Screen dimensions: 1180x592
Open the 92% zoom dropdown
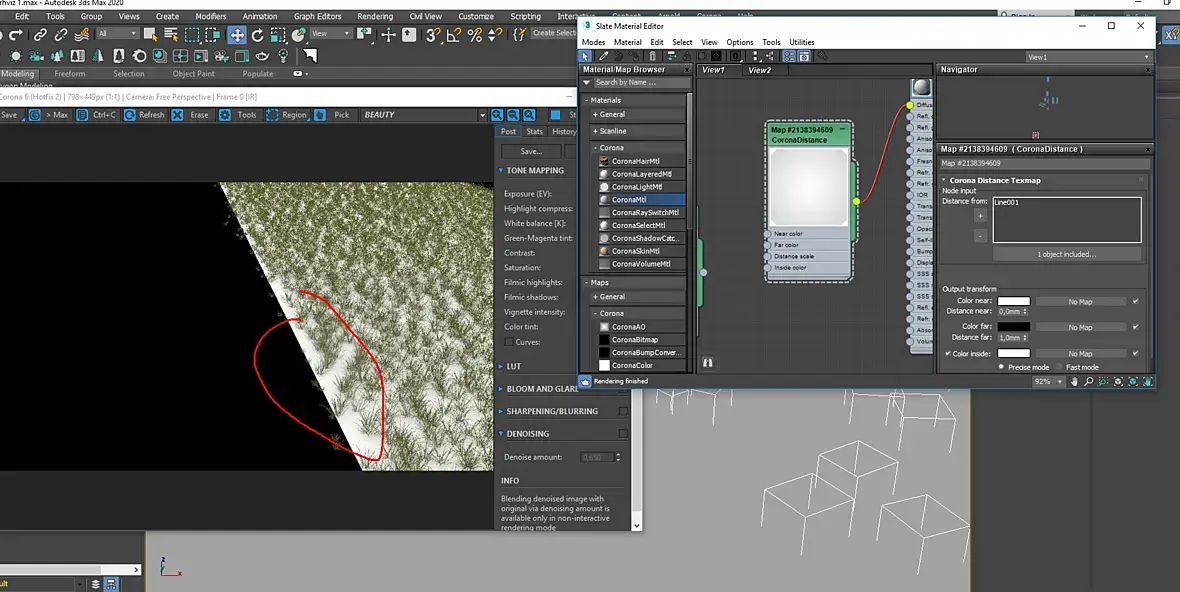[x=1060, y=382]
